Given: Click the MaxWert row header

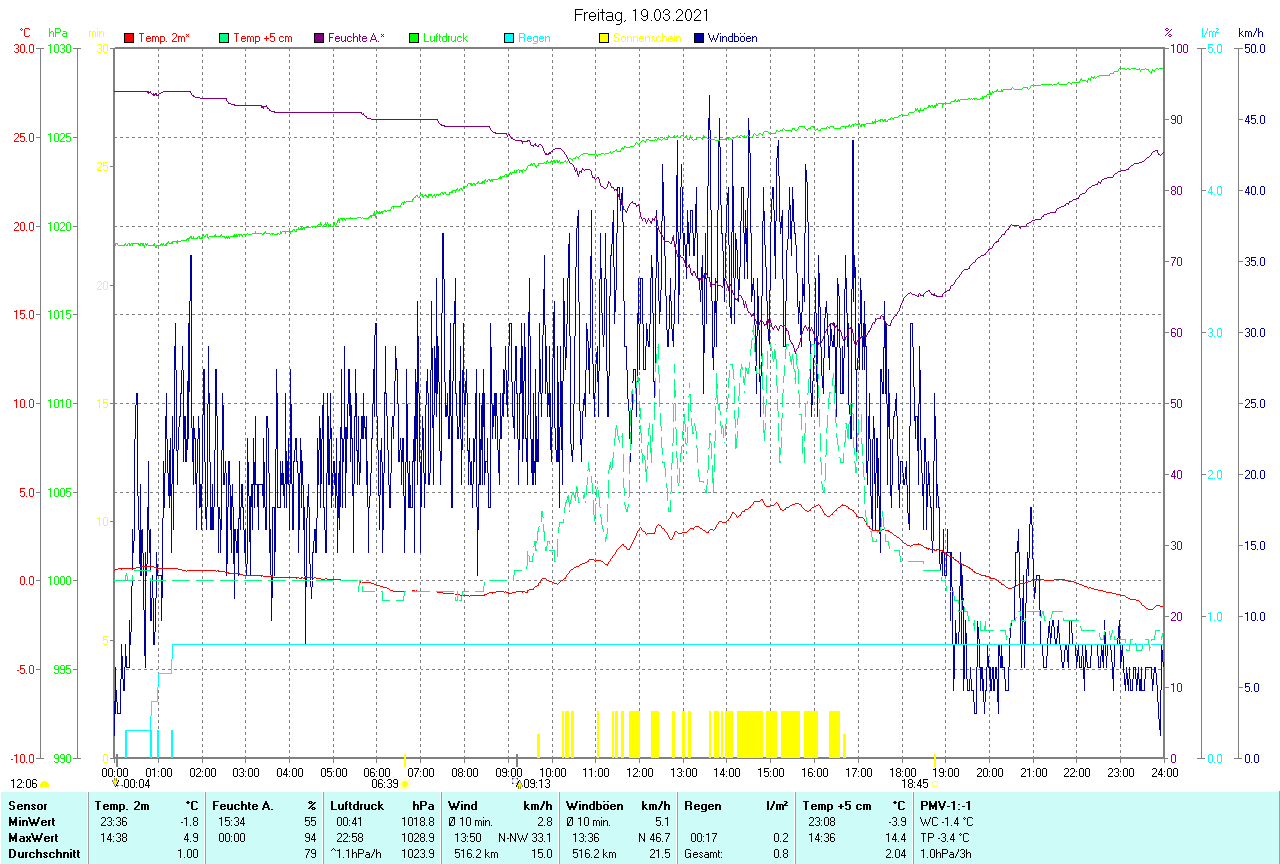Looking at the screenshot, I should [x=35, y=838].
